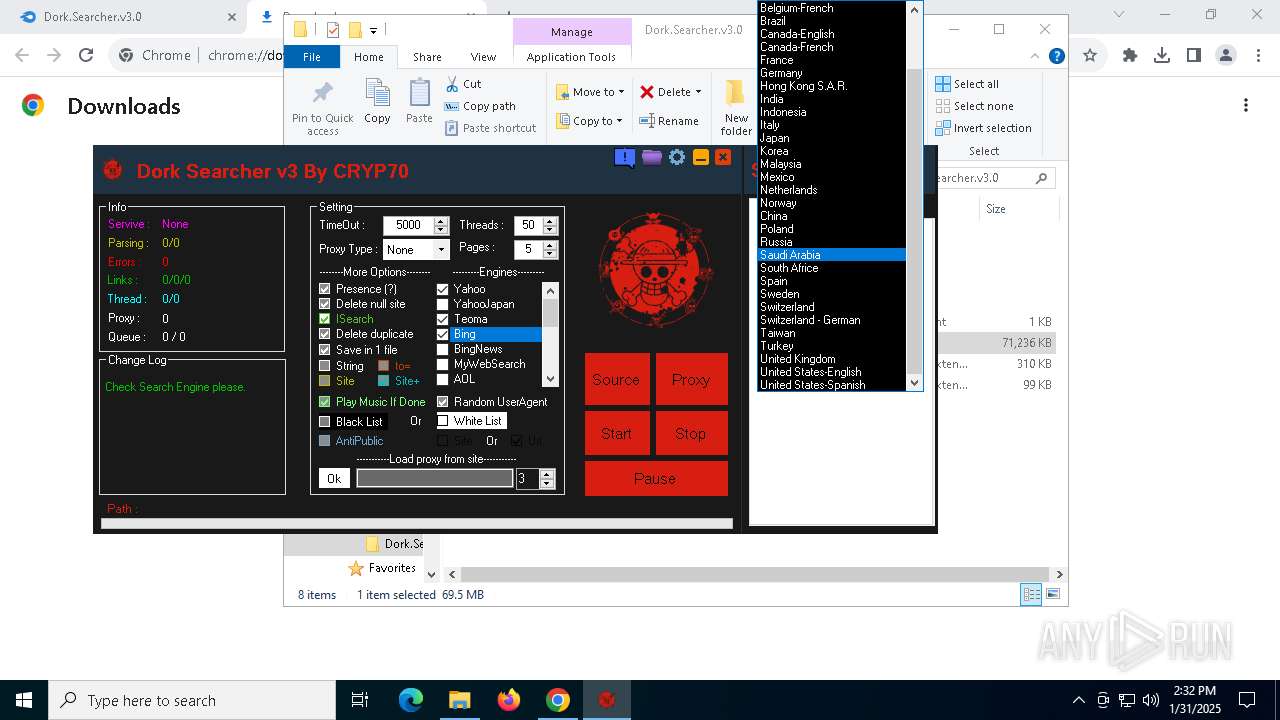Click the Copy icon in Explorer ribbon
Image resolution: width=1280 pixels, height=720 pixels.
point(377,102)
